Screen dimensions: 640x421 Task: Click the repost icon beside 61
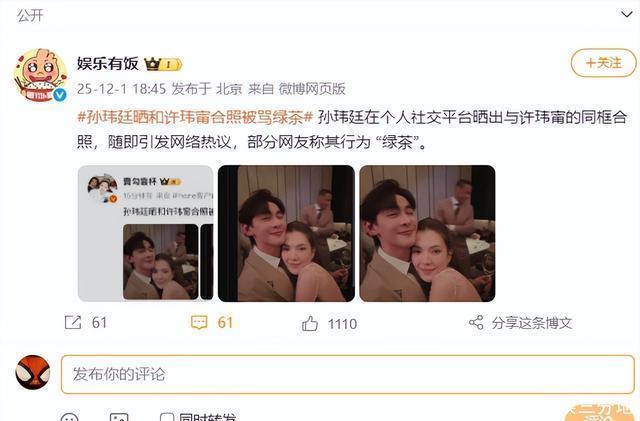[x=73, y=323]
